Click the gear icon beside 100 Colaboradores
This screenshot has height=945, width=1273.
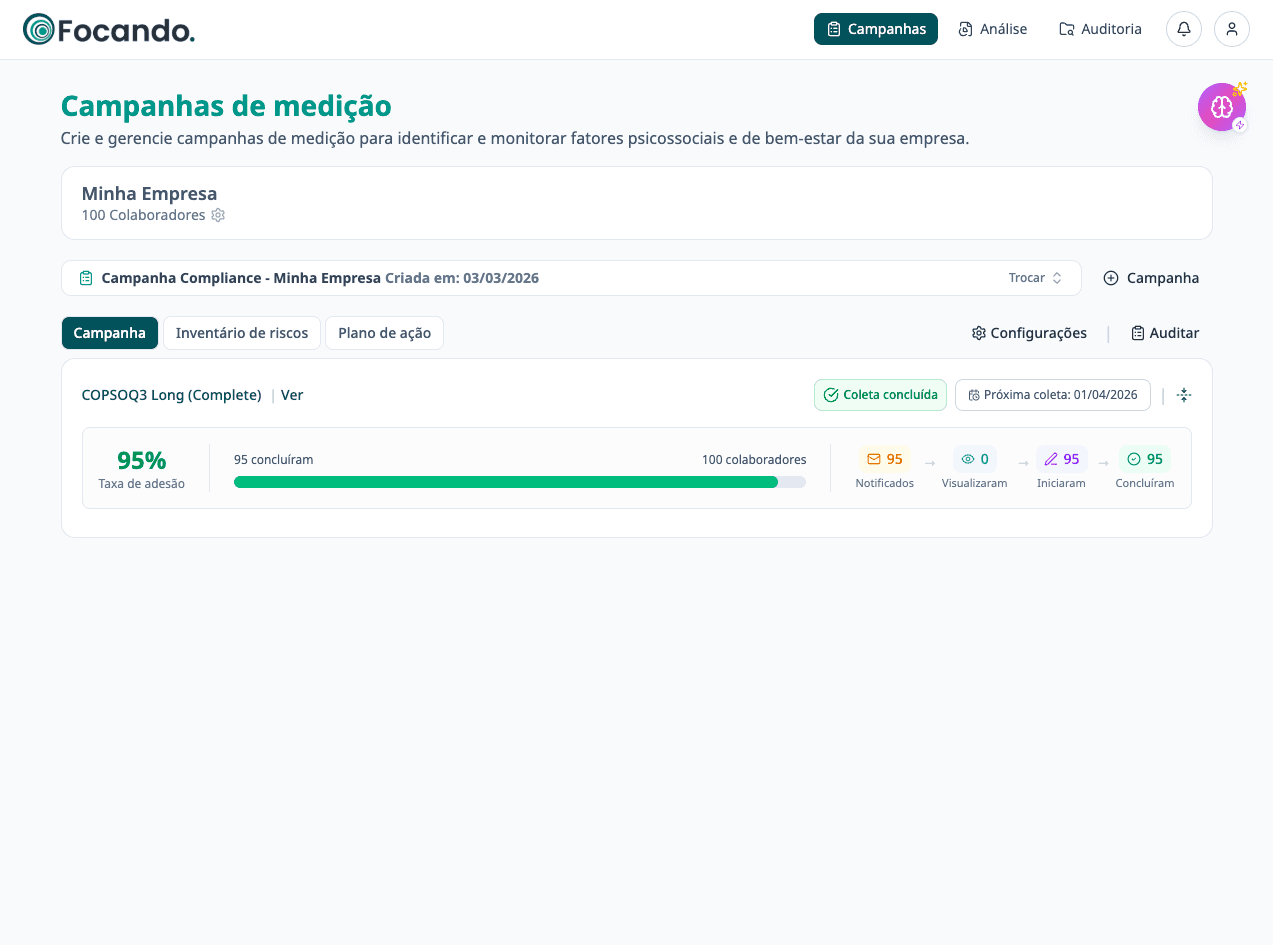(218, 215)
